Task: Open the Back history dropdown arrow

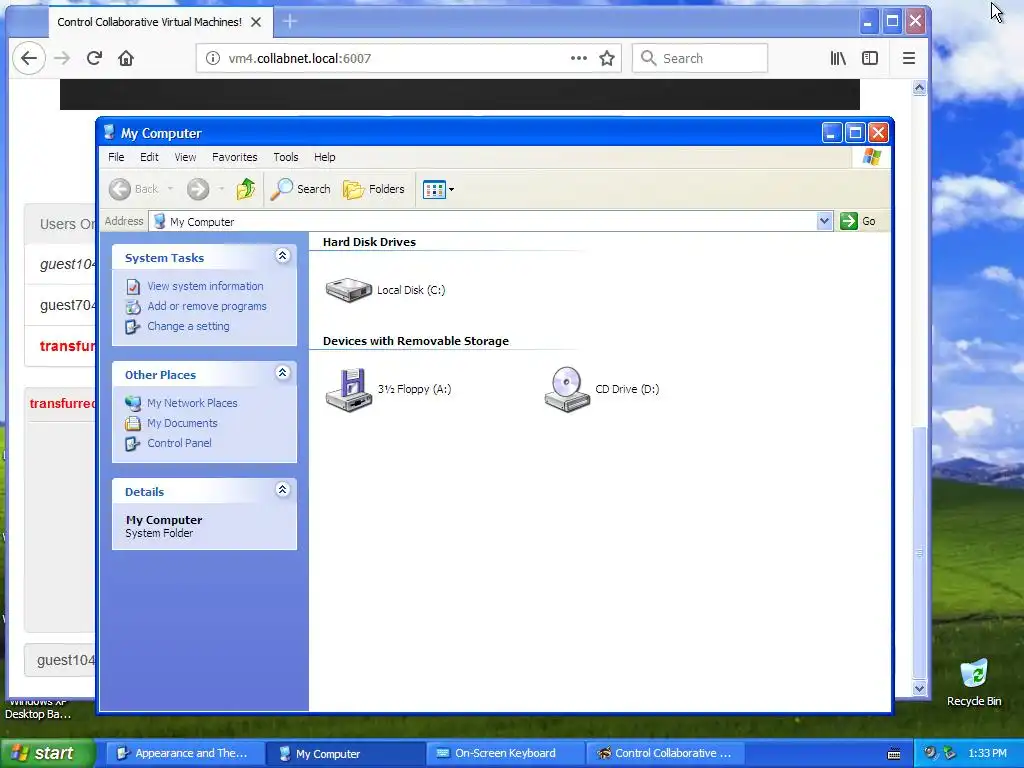Action: (x=170, y=189)
